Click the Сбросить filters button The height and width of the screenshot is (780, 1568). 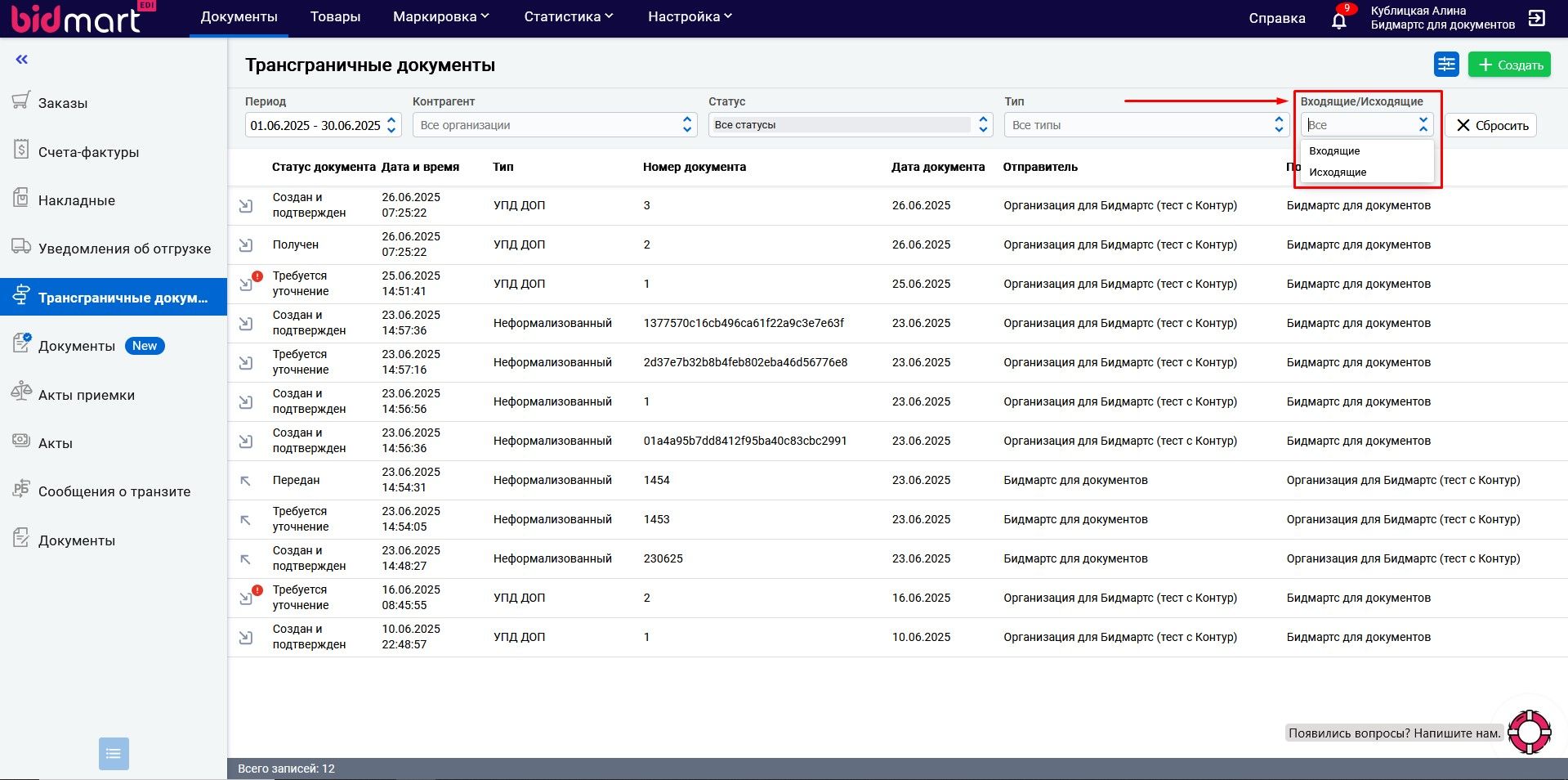[x=1491, y=125]
